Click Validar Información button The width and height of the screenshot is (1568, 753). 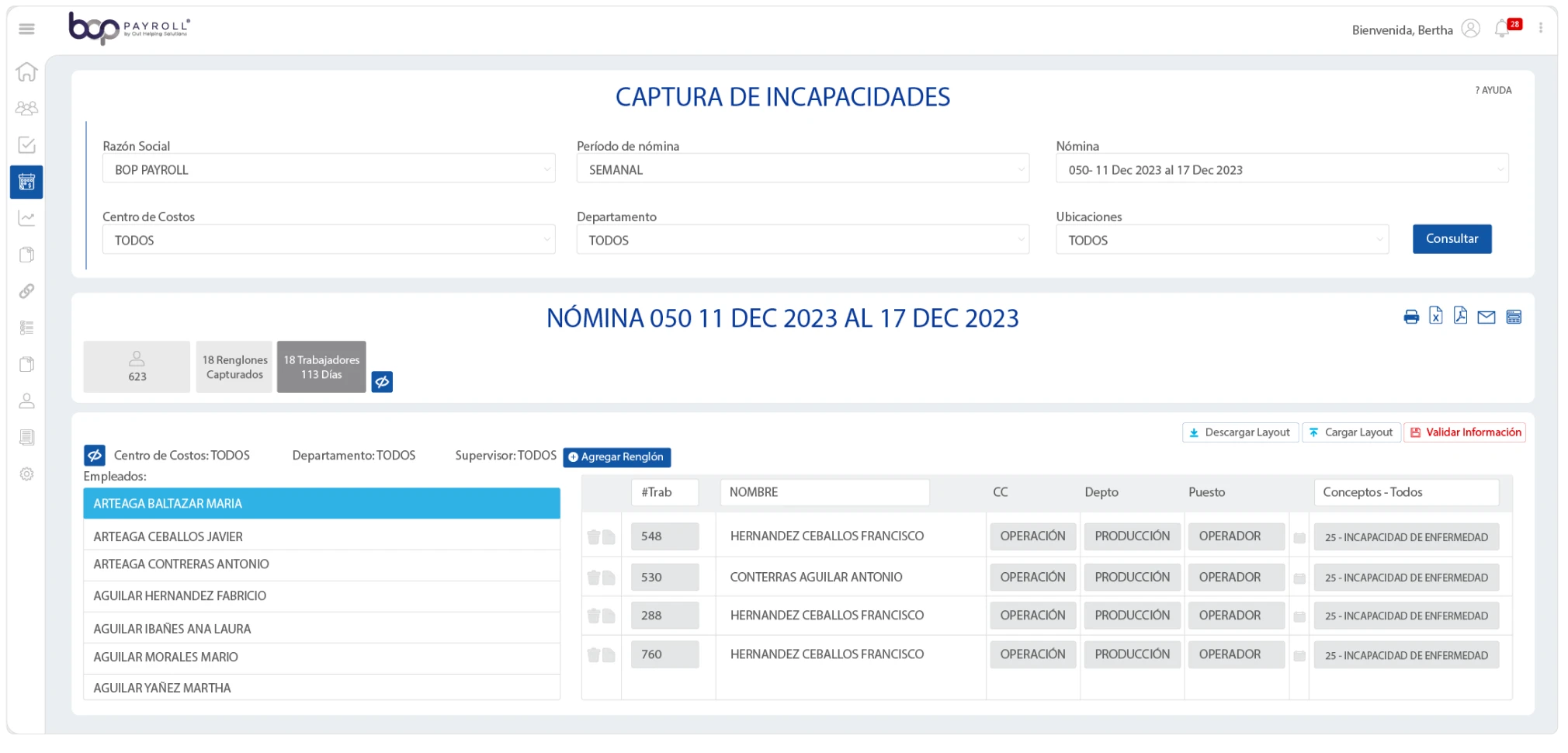[x=1466, y=432]
